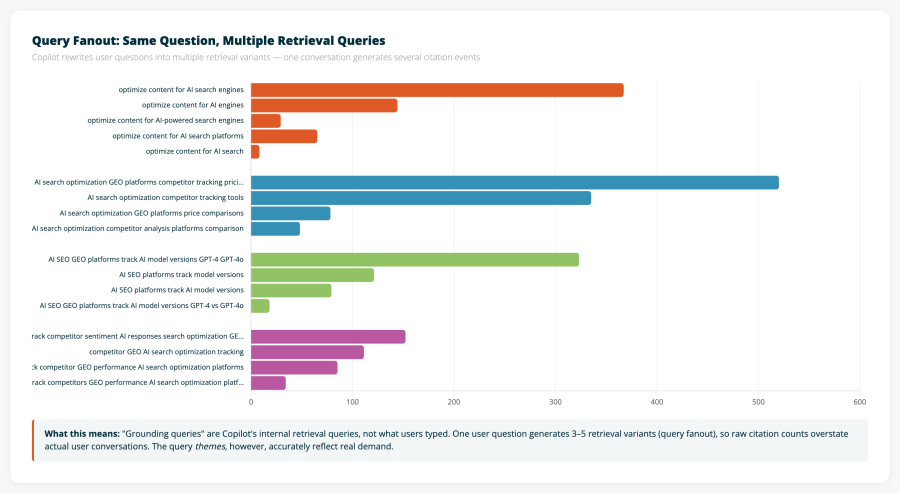Click the chart title 'Query Fanout: Same Question, Multiple Retrieval Queries'
The height and width of the screenshot is (493, 900).
[208, 40]
